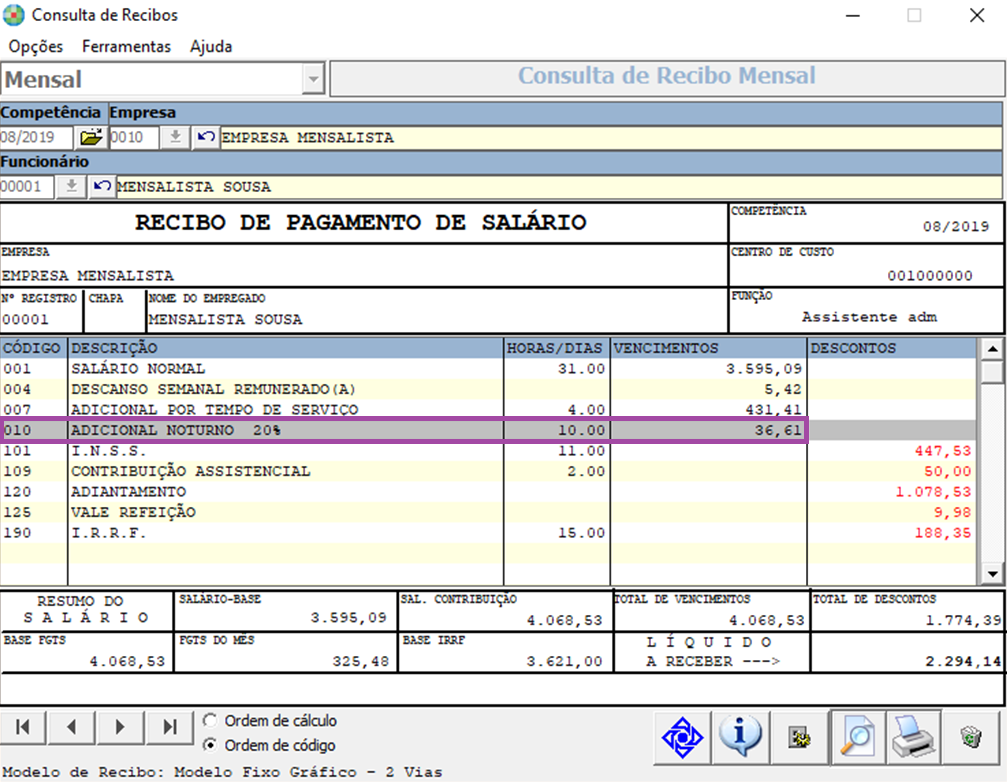Click the Total de vencimentos 4.068,53 value
Image resolution: width=1007 pixels, height=782 pixels.
point(767,620)
